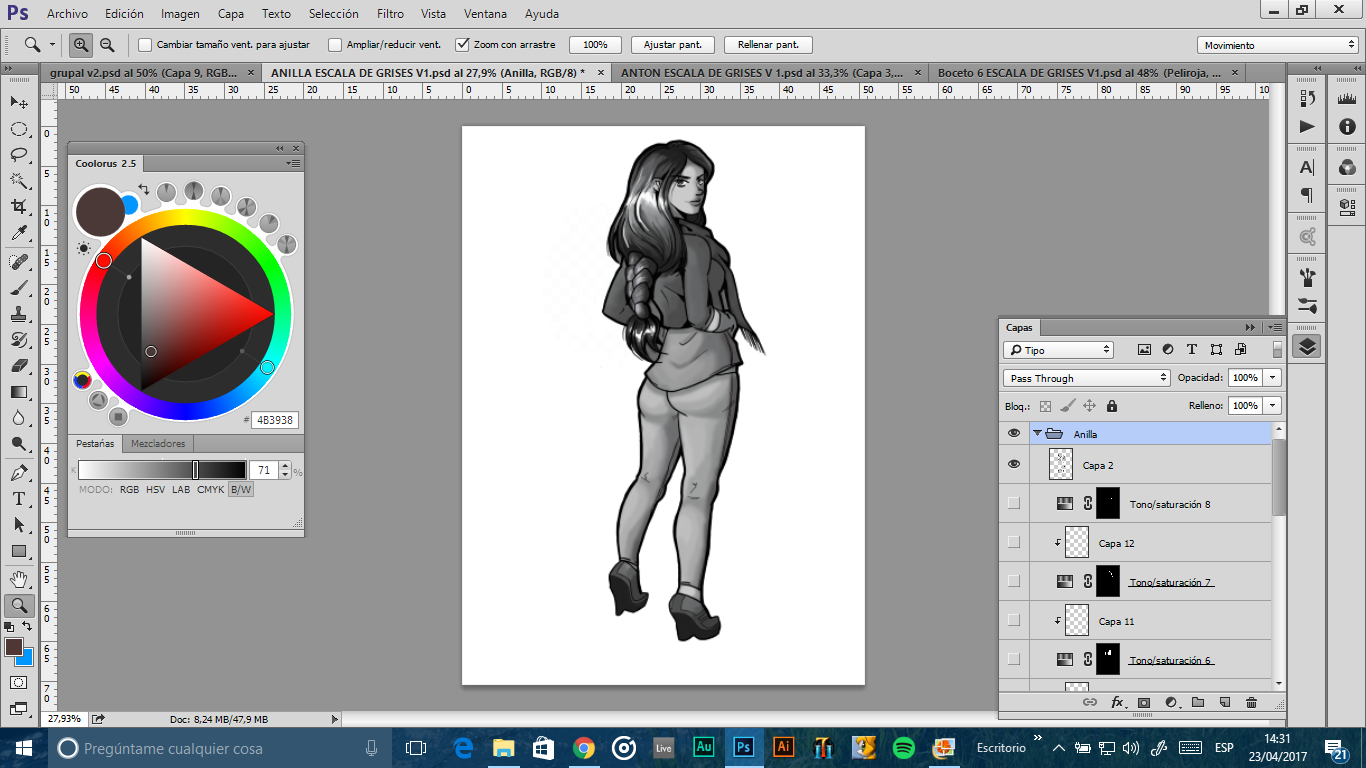Disable Zoom con arrastre checkbox
The height and width of the screenshot is (768, 1366).
coord(462,44)
